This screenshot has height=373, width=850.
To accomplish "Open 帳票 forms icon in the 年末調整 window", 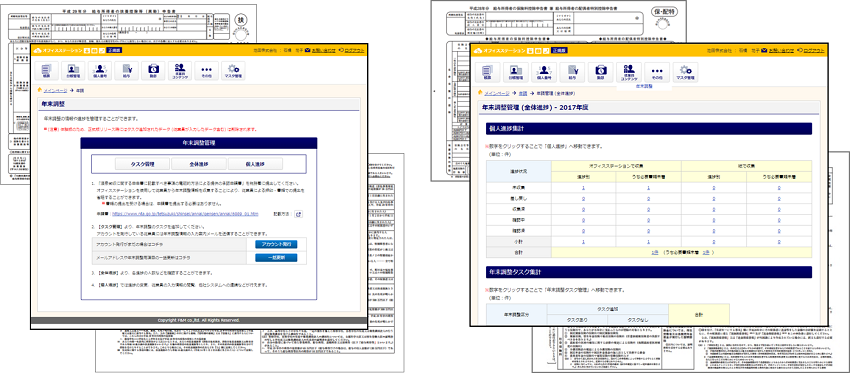I will tap(46, 71).
